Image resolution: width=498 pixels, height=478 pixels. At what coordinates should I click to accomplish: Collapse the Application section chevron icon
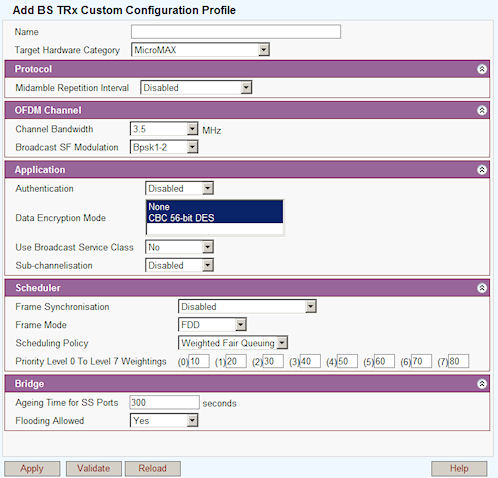pyautogui.click(x=482, y=170)
